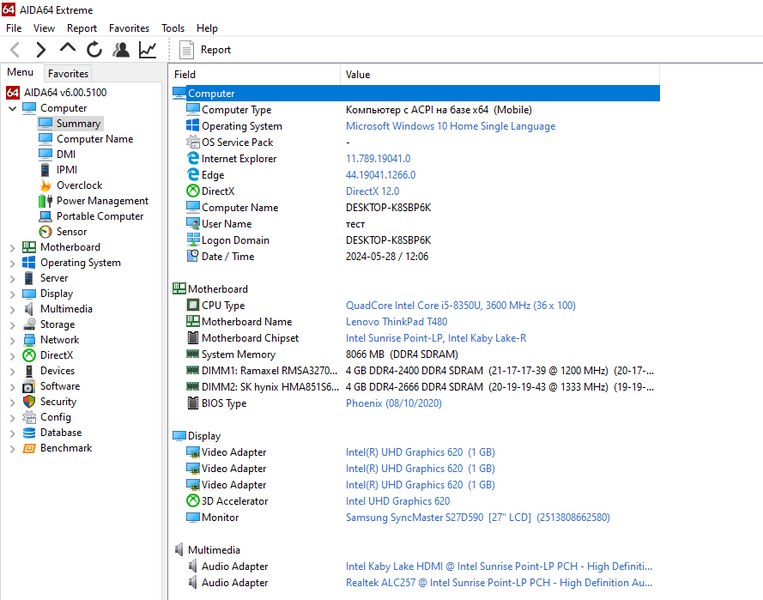Expand the Server tree arrow
Image resolution: width=763 pixels, height=600 pixels.
pyautogui.click(x=13, y=279)
